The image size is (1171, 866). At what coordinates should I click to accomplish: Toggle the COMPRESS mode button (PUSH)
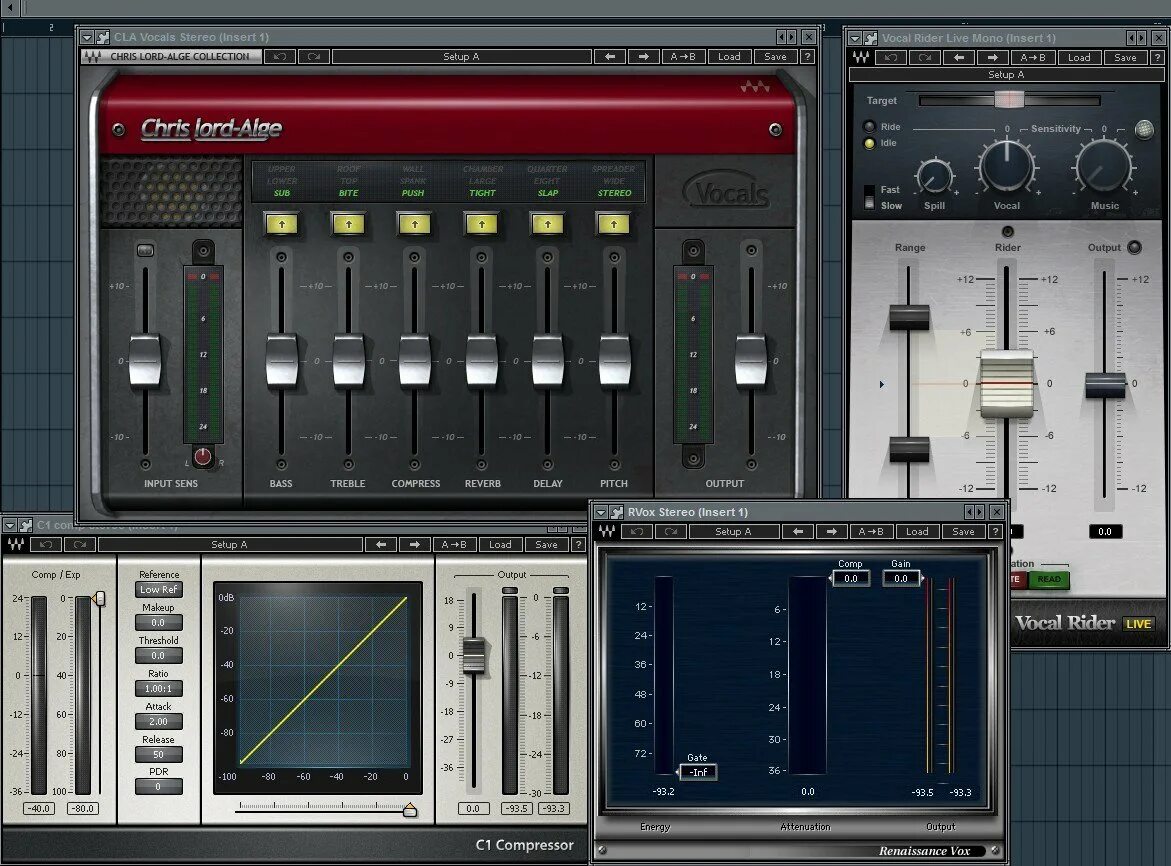tap(414, 224)
